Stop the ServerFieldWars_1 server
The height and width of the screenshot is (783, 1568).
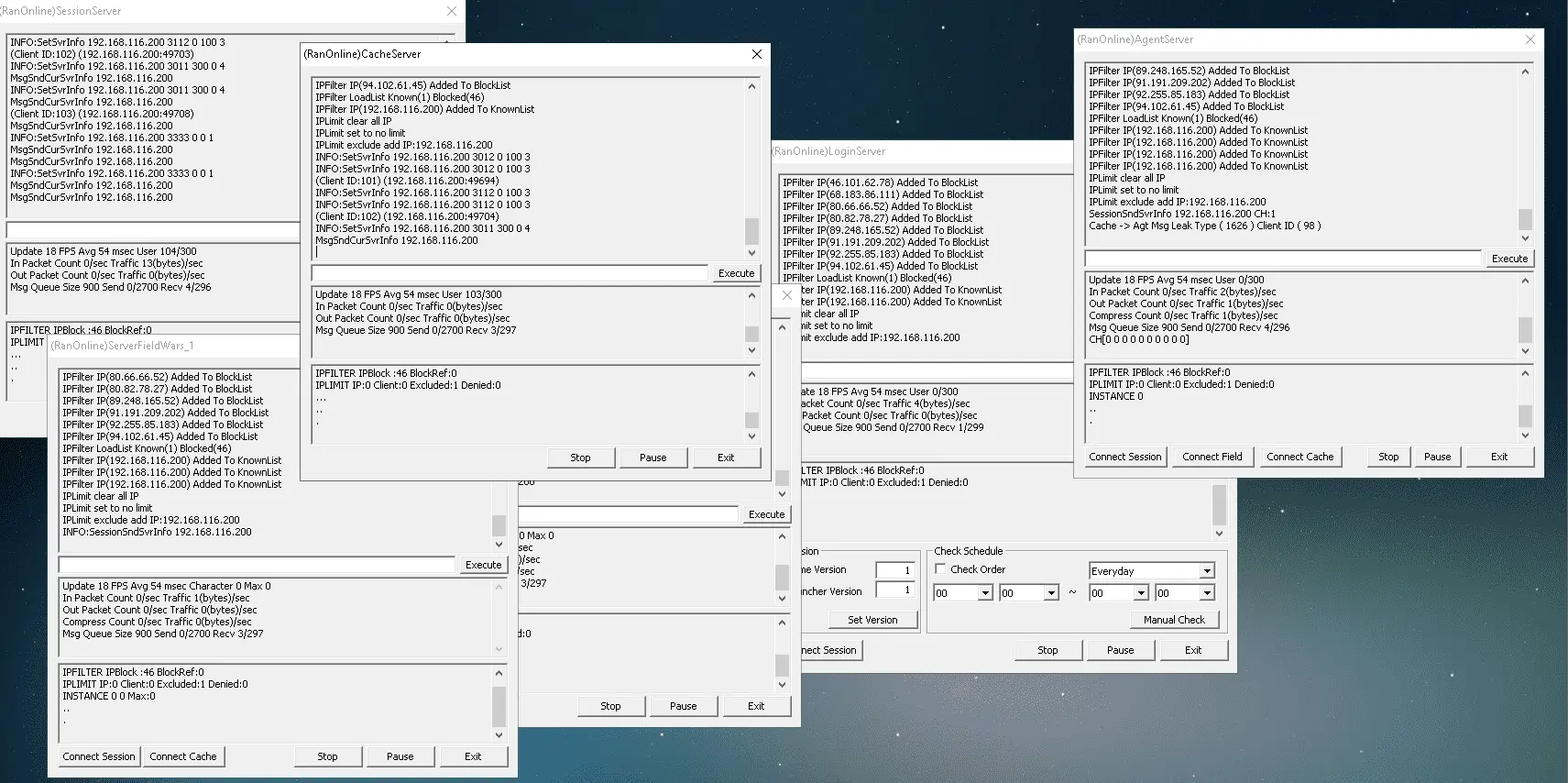click(327, 756)
